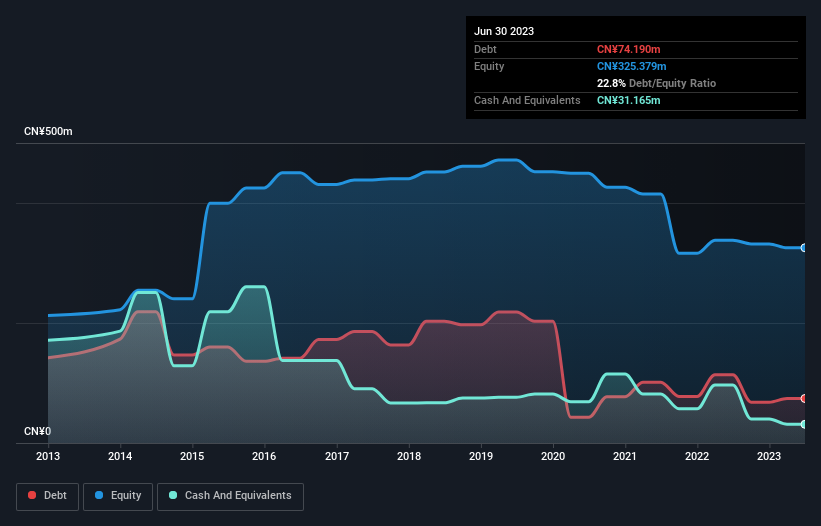Click the CN¥0 y-axis label
This screenshot has height=526, width=821.
pos(38,431)
